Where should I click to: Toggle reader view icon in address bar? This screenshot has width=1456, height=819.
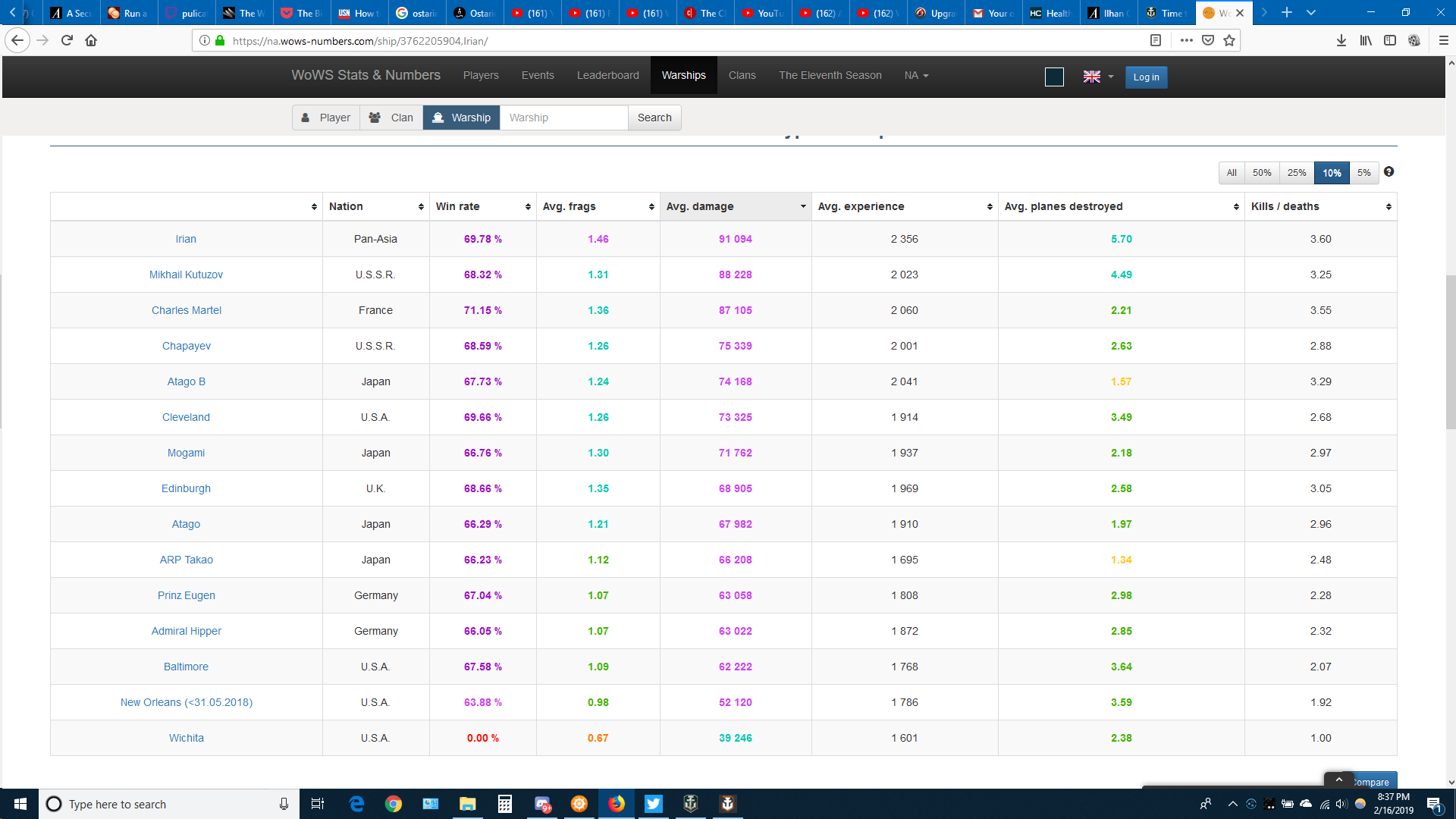(x=1156, y=40)
